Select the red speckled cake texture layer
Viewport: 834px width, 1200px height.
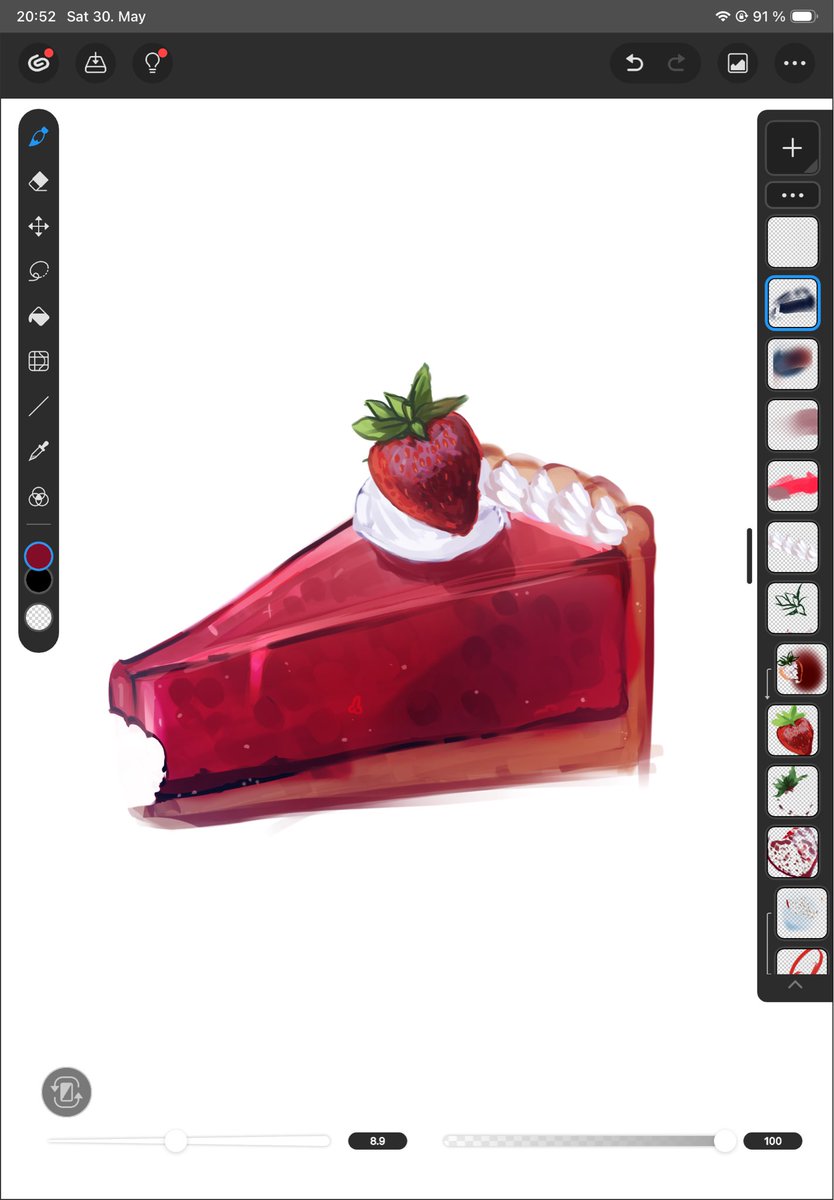pyautogui.click(x=792, y=852)
